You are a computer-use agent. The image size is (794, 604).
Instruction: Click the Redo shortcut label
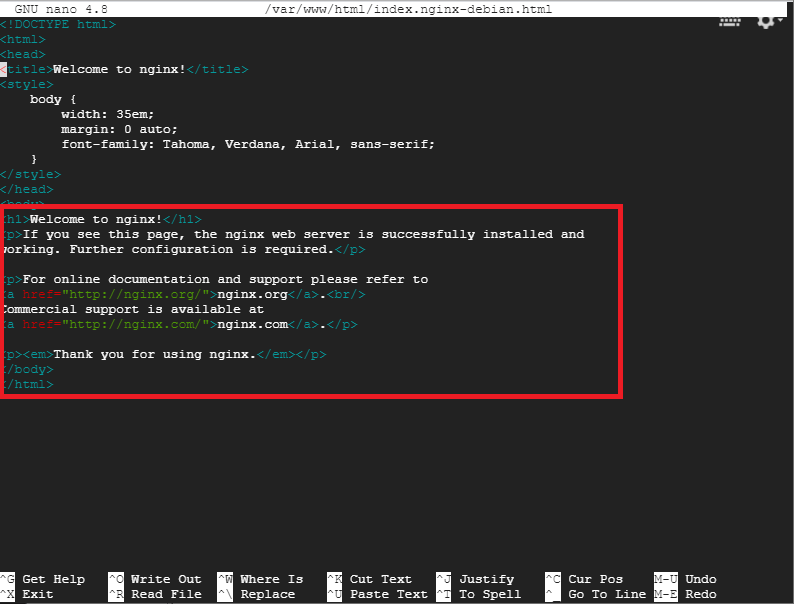point(700,594)
